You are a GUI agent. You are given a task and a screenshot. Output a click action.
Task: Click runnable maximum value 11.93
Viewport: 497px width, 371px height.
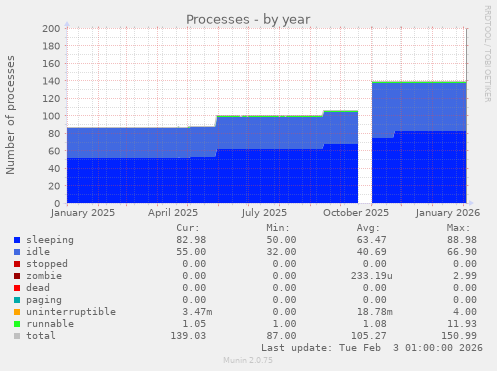click(x=462, y=324)
